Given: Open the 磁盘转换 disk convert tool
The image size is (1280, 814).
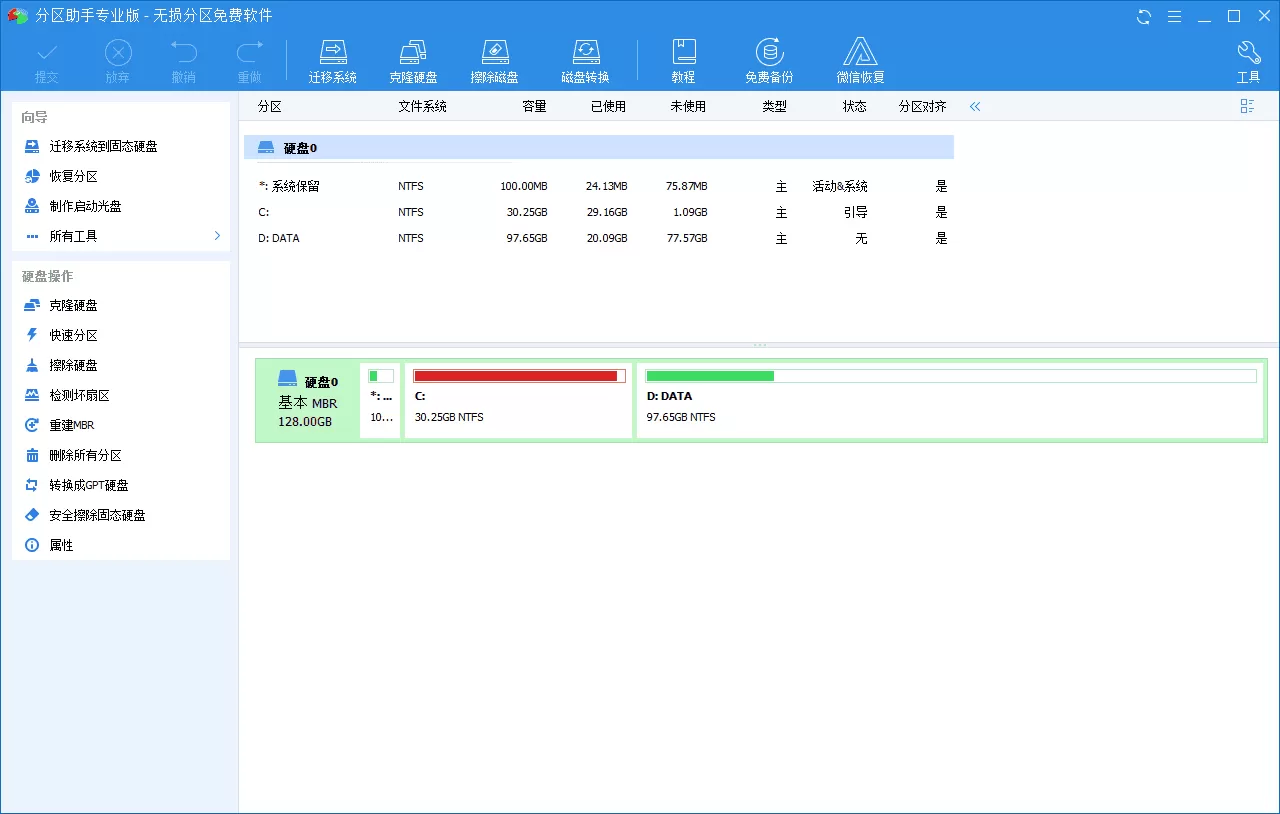Looking at the screenshot, I should point(585,61).
